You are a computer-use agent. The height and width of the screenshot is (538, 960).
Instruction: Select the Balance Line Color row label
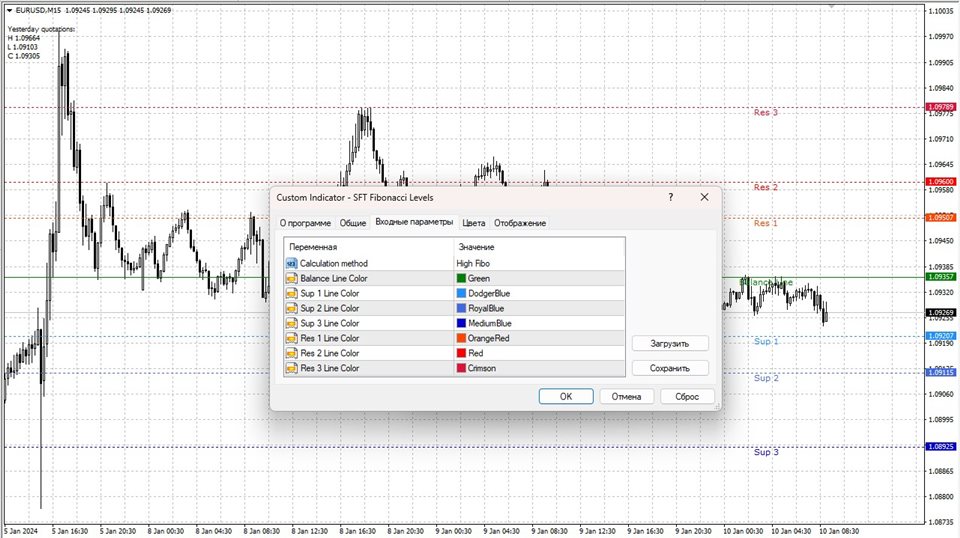pyautogui.click(x=334, y=278)
